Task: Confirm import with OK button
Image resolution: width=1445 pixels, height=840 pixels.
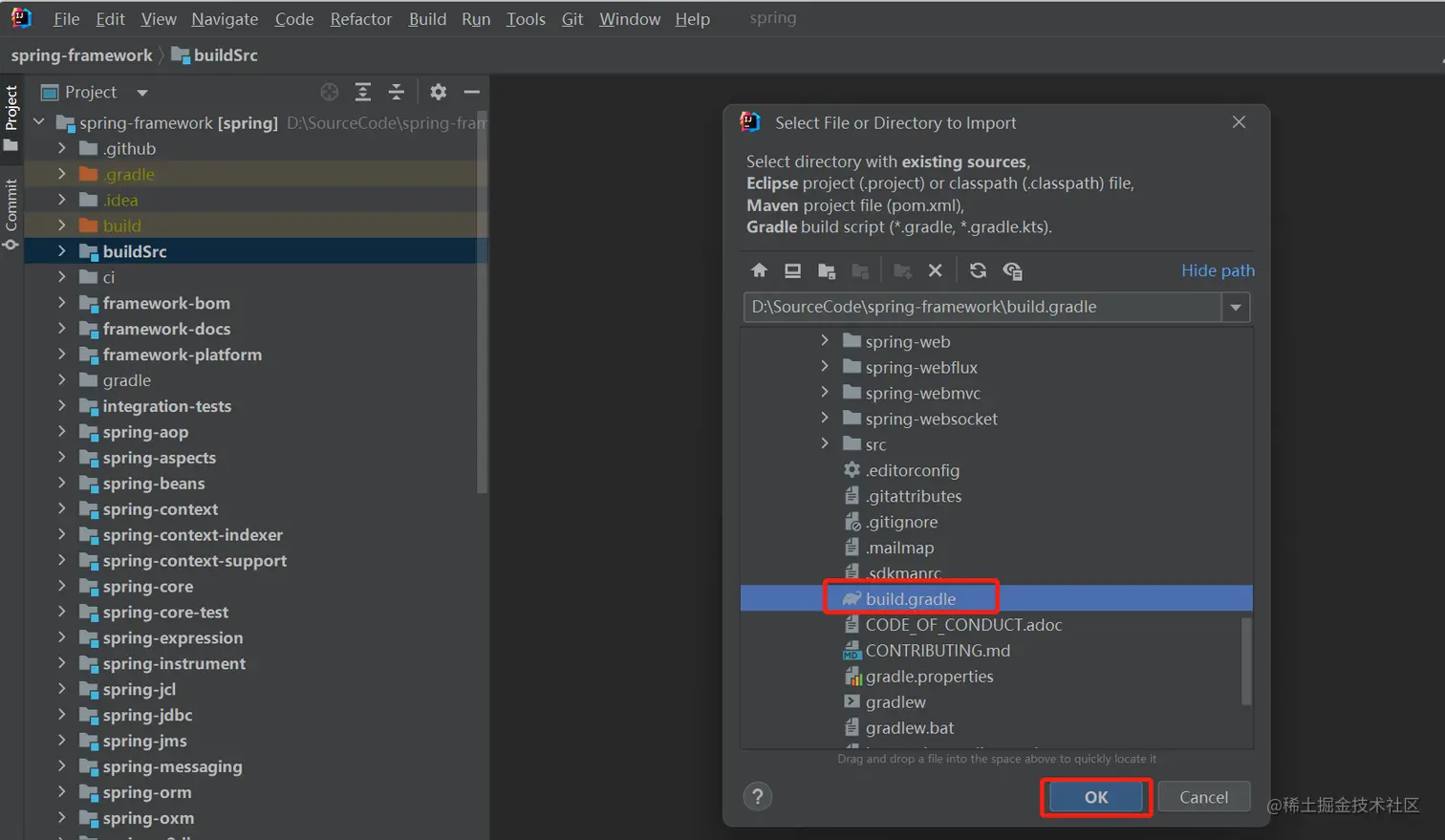Action: pos(1096,797)
